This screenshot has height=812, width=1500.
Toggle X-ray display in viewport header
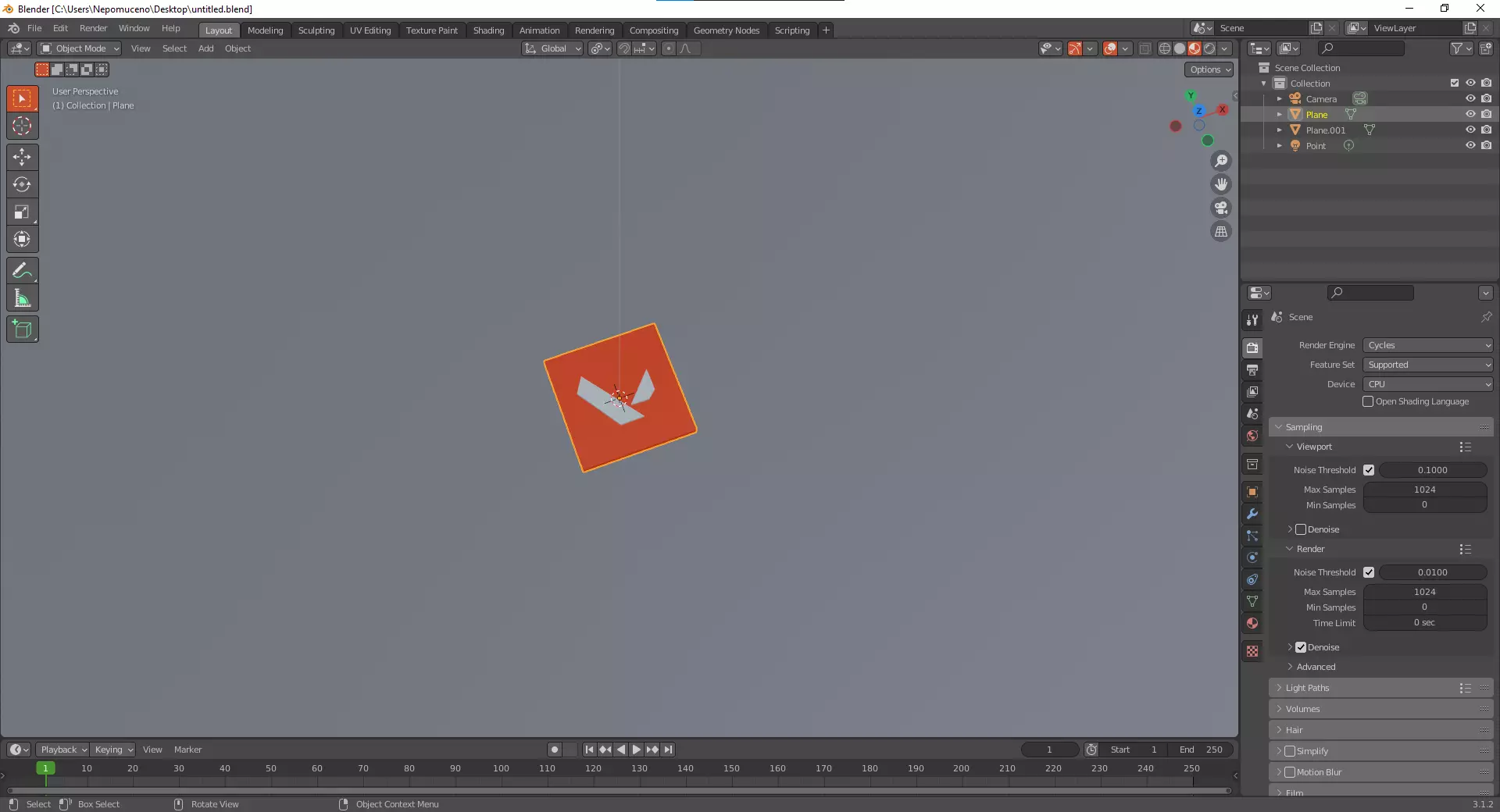pyautogui.click(x=1145, y=48)
